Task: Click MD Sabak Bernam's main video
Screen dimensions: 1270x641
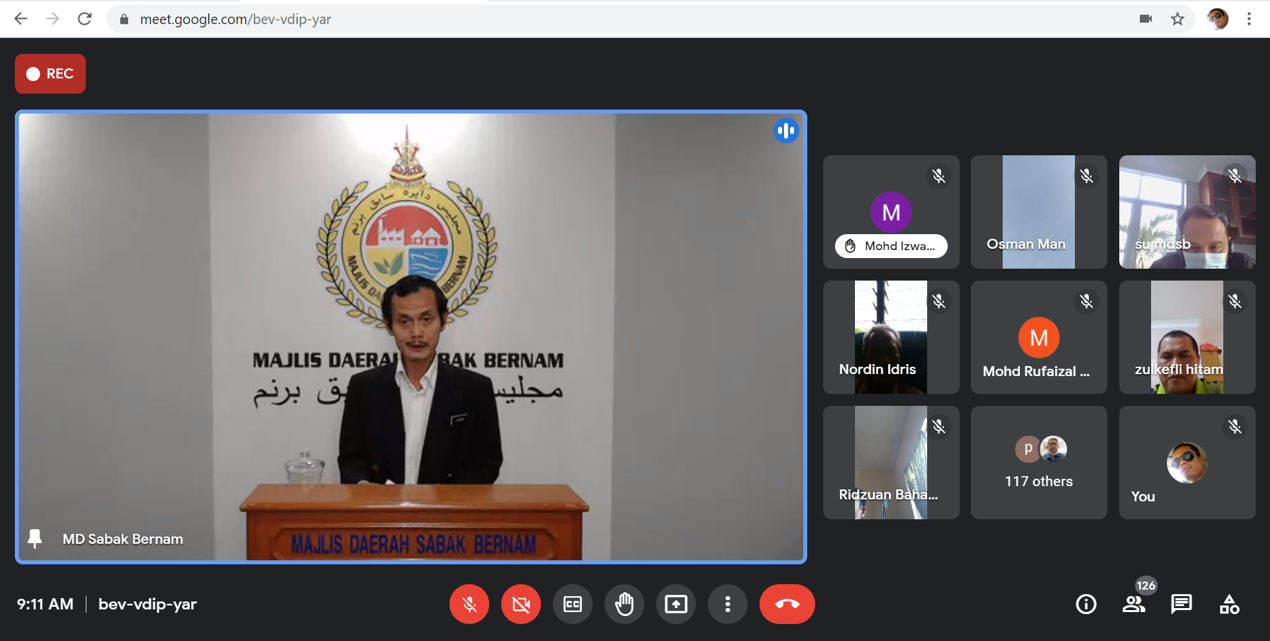Action: pos(411,337)
